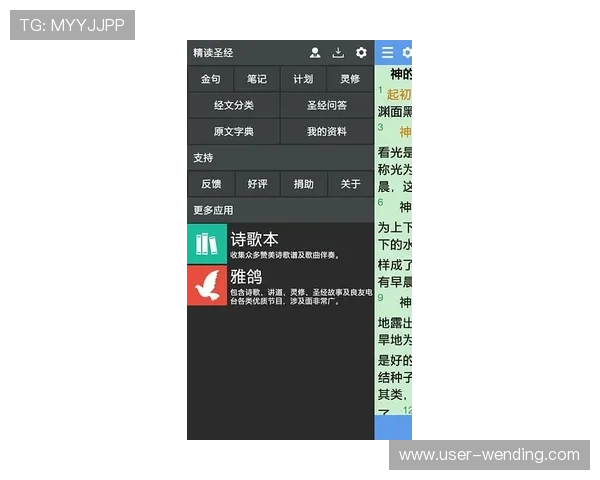600x480 pixels.
Task: Tap verse number 6 in scripture
Action: pyautogui.click(x=380, y=202)
